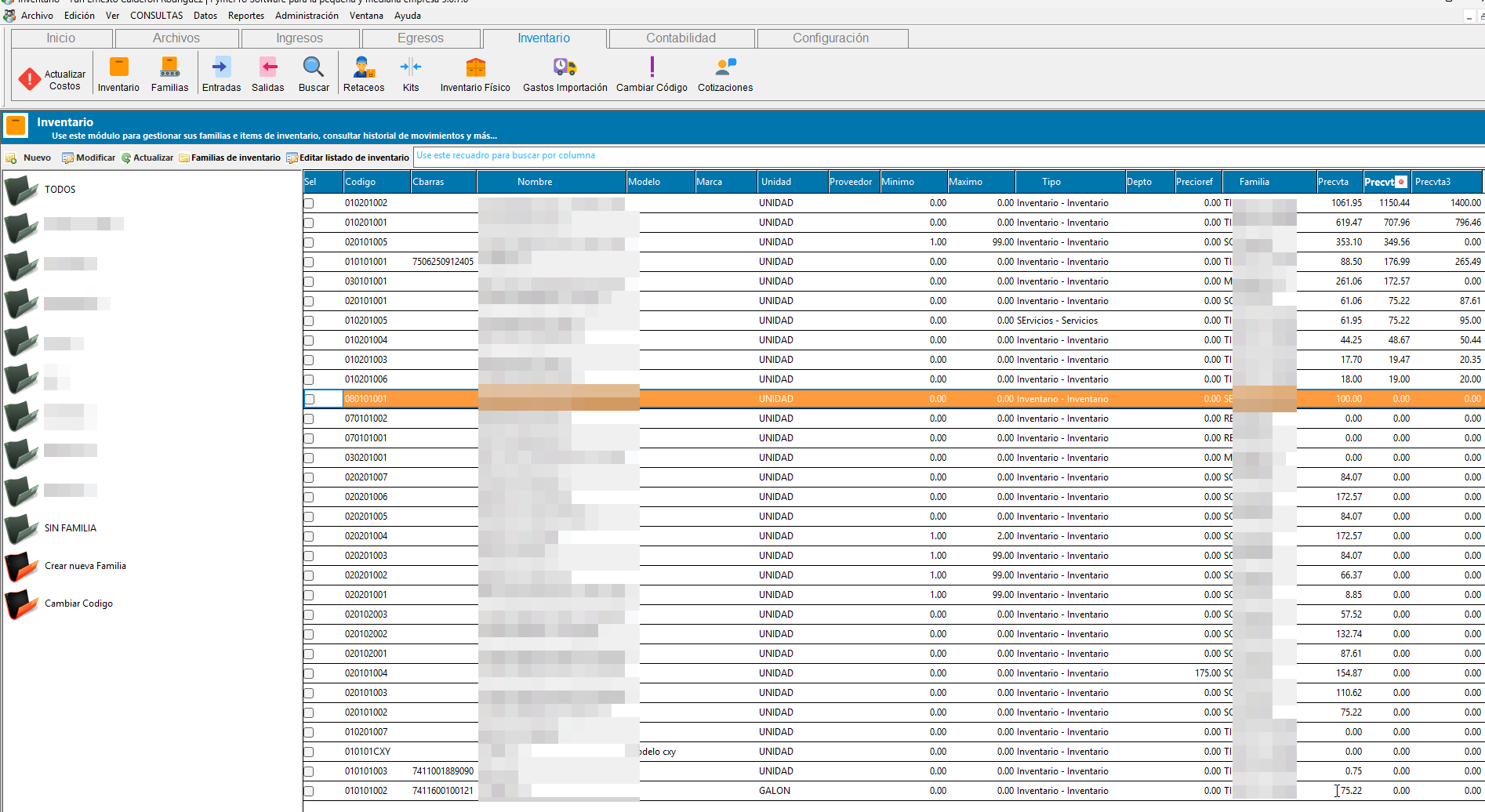Click the application icon beside Archivo menu
The height and width of the screenshot is (812, 1485).
(x=9, y=16)
